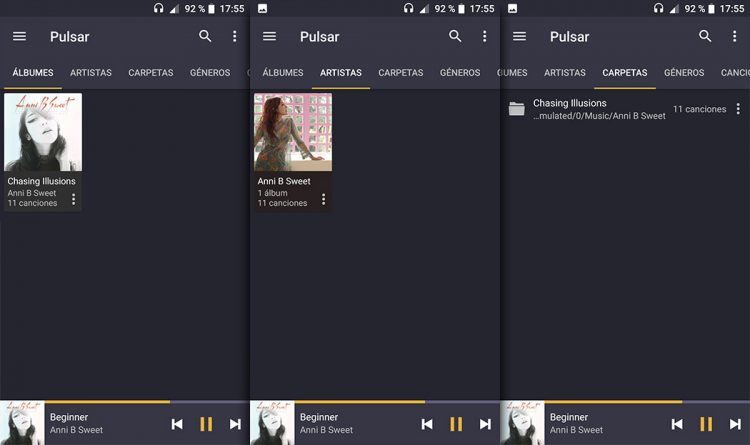Open overflow menu in the right Carpetas screen header
Image resolution: width=750 pixels, height=445 pixels.
(734, 36)
